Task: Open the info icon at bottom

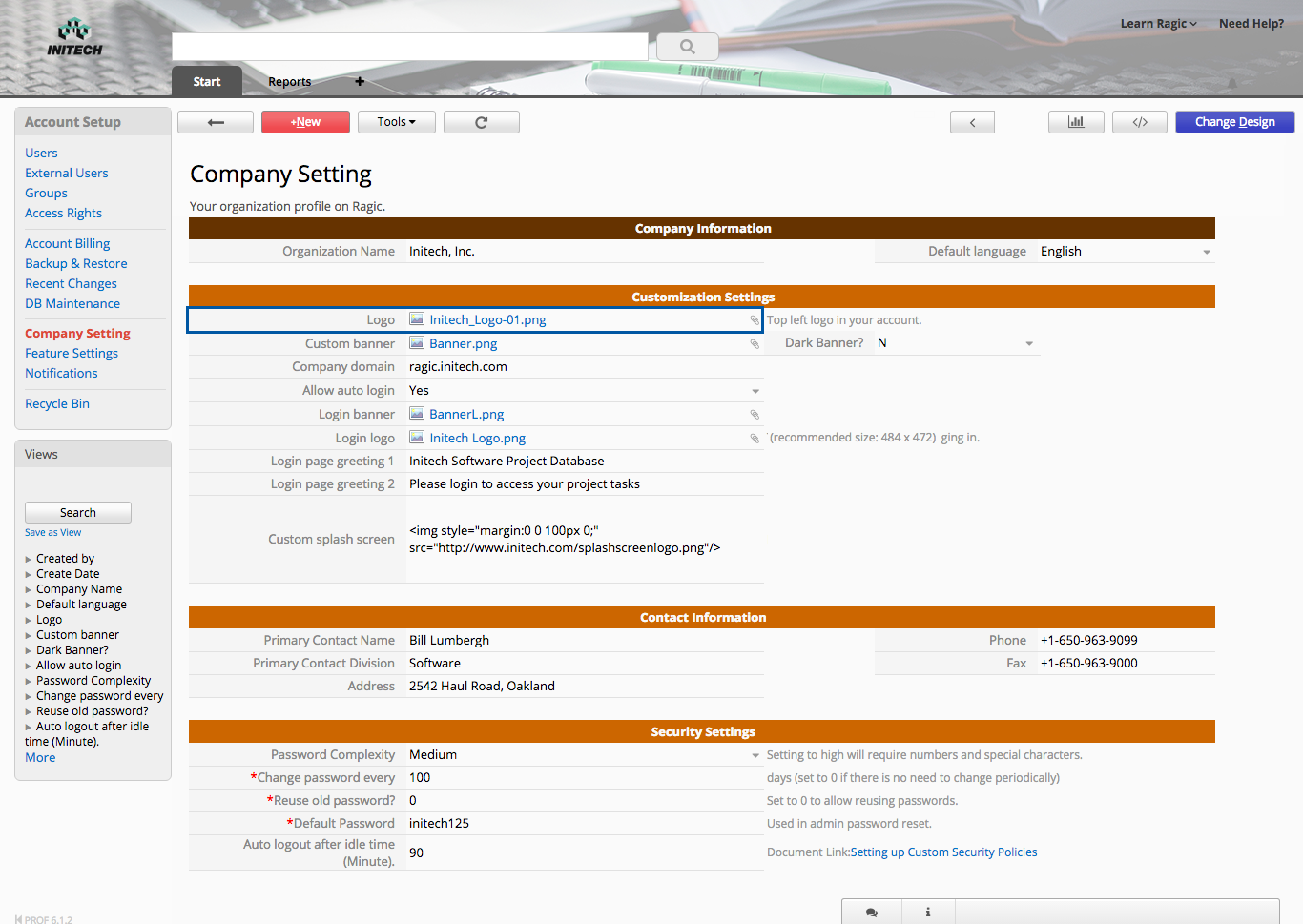Action: coord(928,913)
